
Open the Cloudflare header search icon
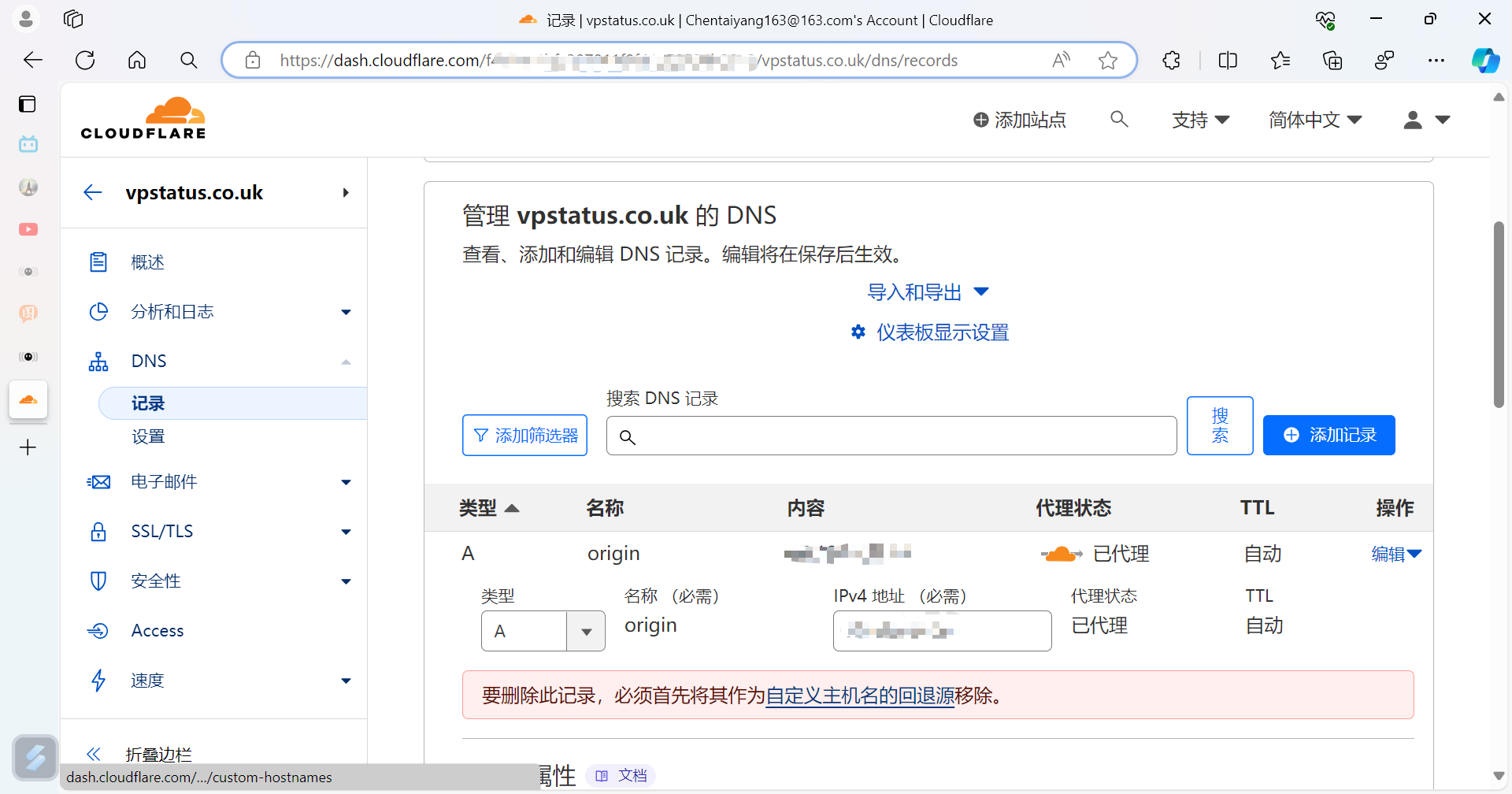[1119, 119]
